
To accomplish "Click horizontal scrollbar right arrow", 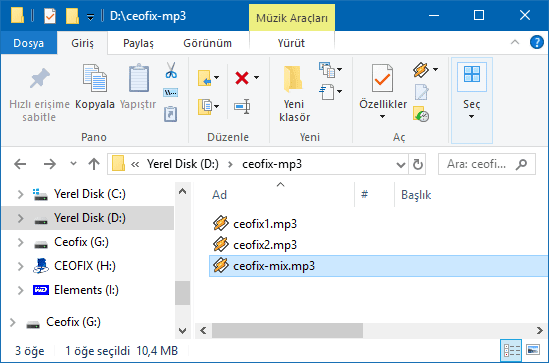I will (x=540, y=330).
